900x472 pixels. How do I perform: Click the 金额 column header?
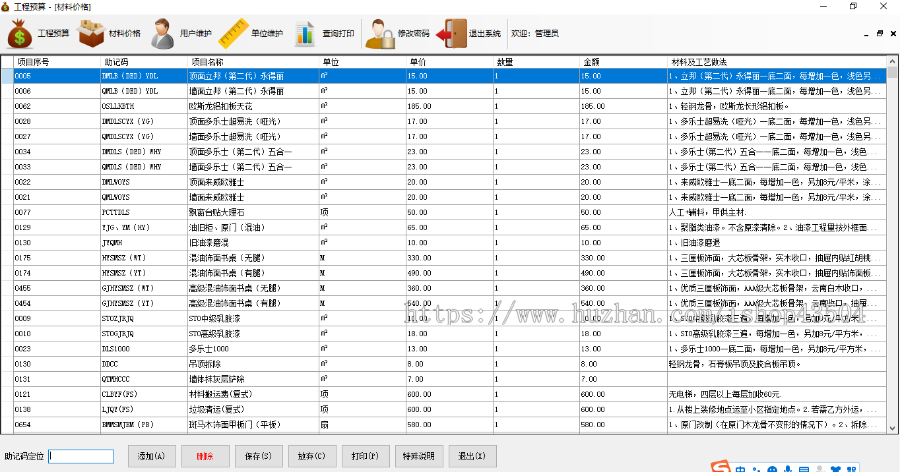tap(623, 61)
